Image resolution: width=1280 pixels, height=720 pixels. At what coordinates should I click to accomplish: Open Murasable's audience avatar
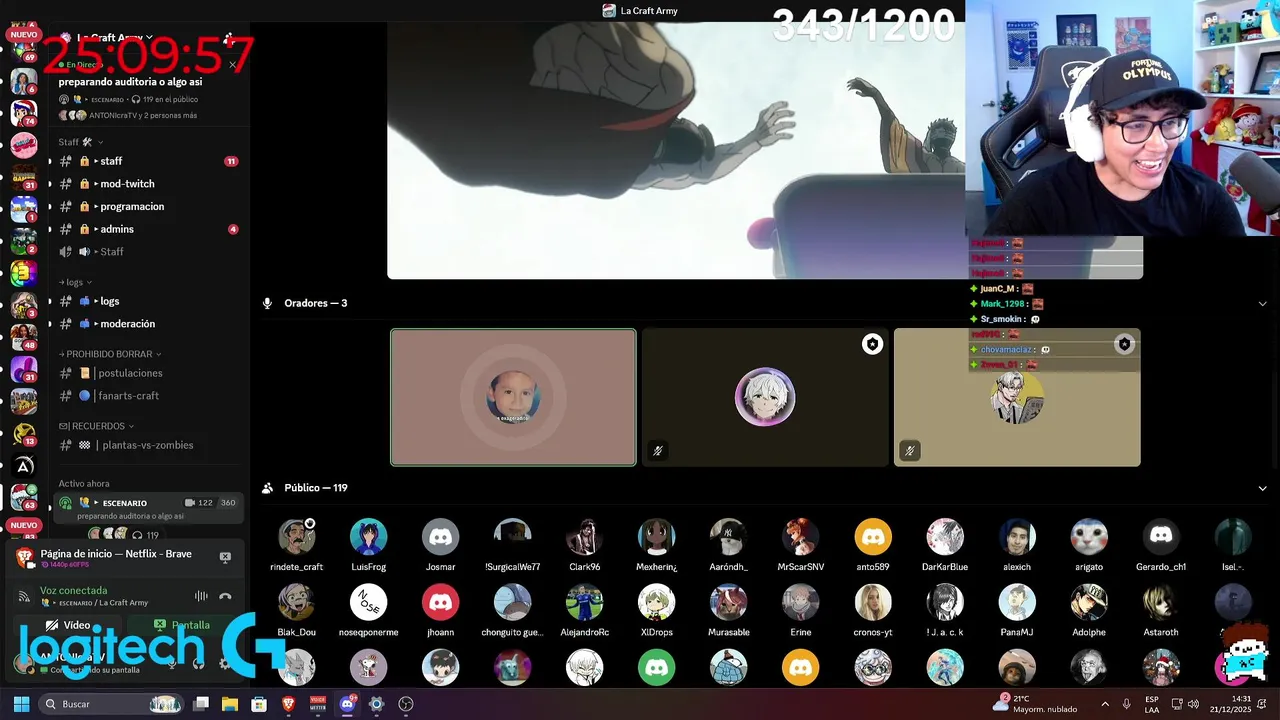tap(729, 603)
